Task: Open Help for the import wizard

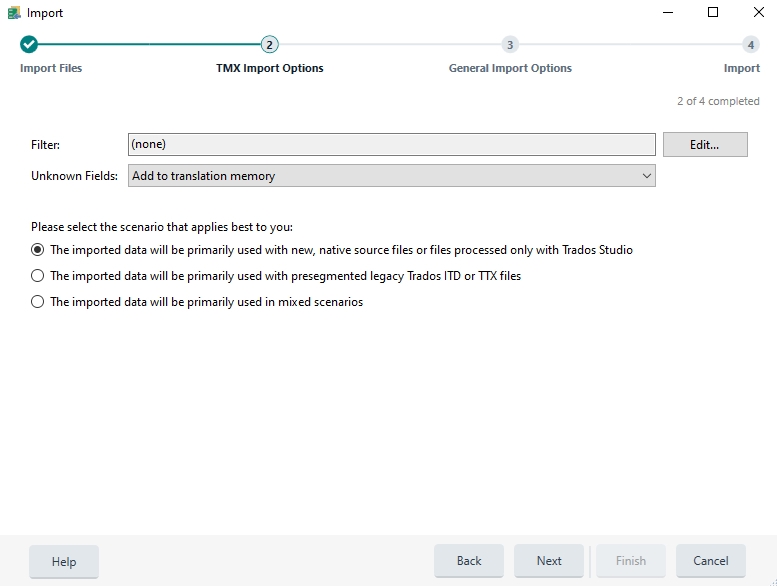Action: click(64, 561)
